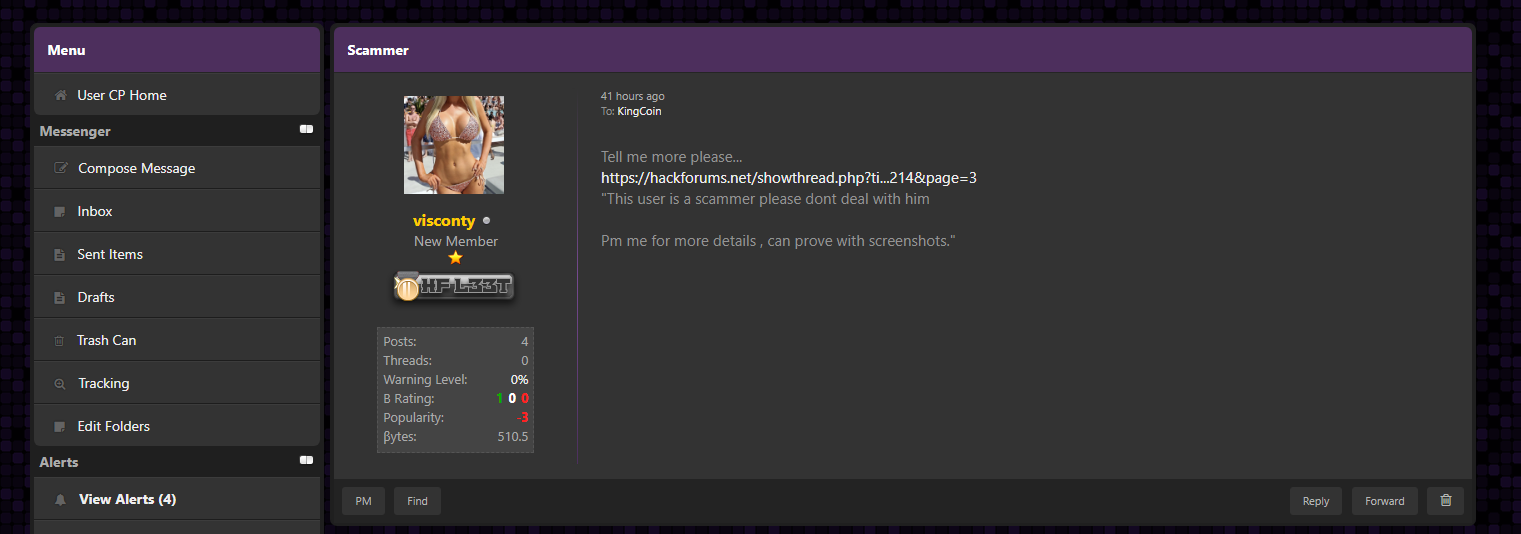Click the bell icon next to View Alerts

[61, 499]
